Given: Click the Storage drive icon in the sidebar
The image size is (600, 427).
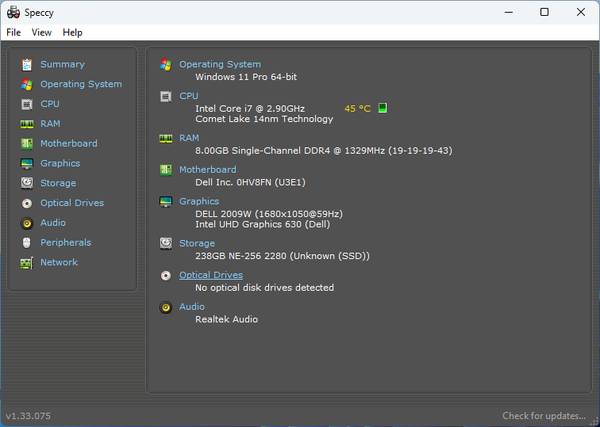Looking at the screenshot, I should pos(26,184).
